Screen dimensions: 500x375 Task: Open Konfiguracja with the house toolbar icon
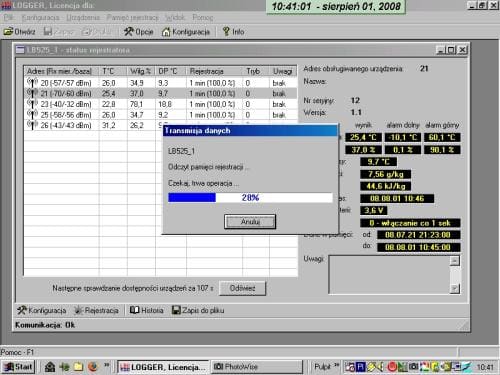point(166,32)
